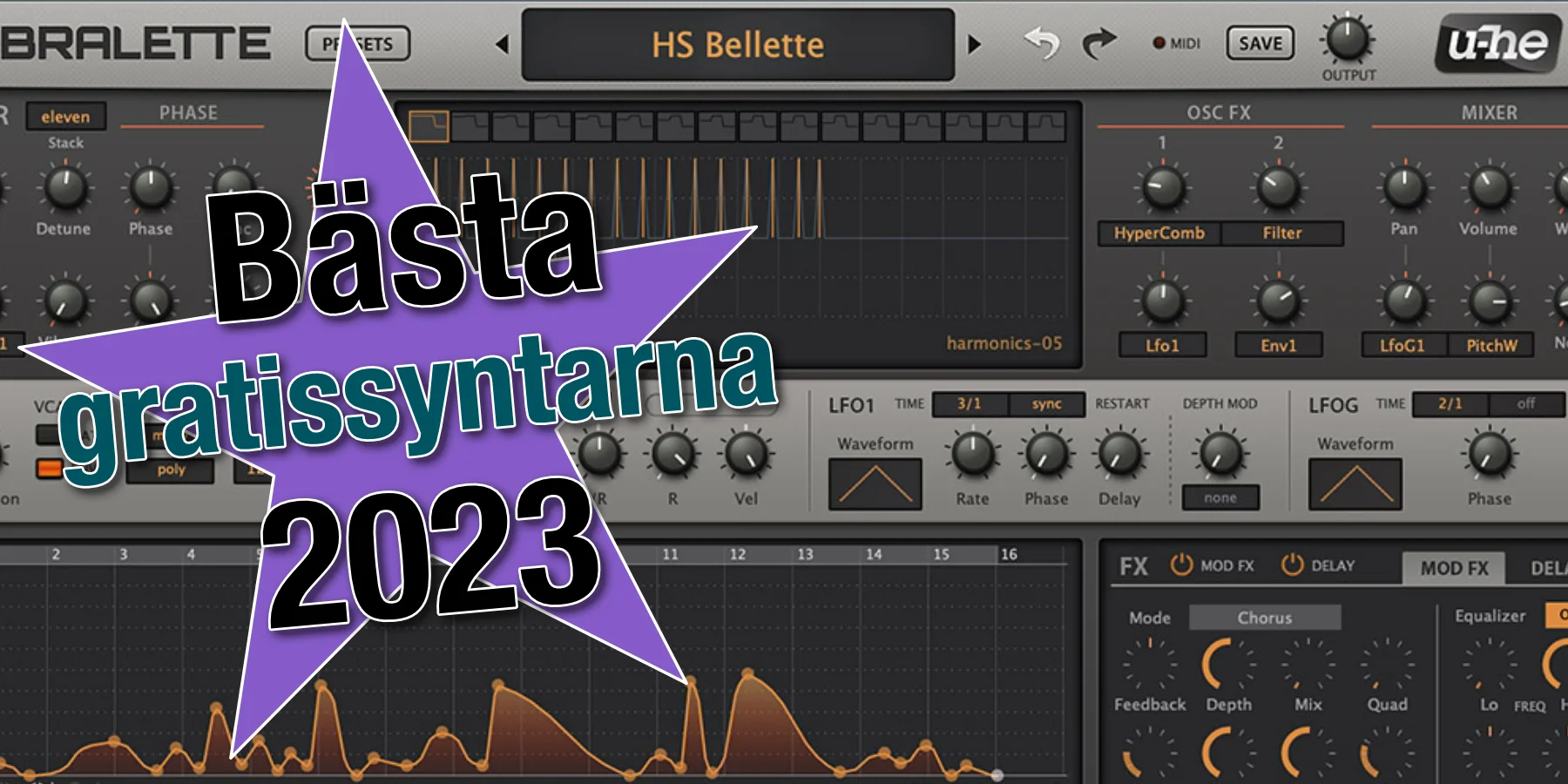Viewport: 1568px width, 784px height.
Task: Click the redo arrow icon
Action: click(1098, 43)
